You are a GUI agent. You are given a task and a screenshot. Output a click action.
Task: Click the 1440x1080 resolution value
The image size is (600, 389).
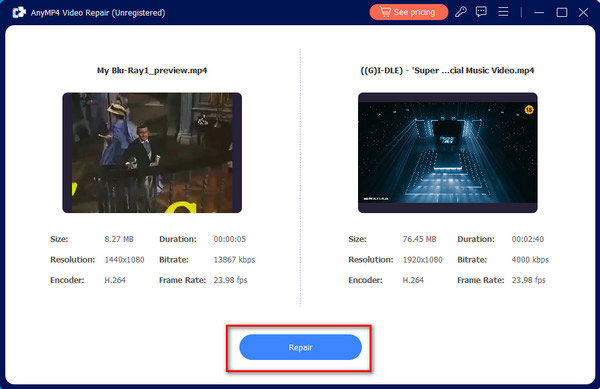pos(124,260)
